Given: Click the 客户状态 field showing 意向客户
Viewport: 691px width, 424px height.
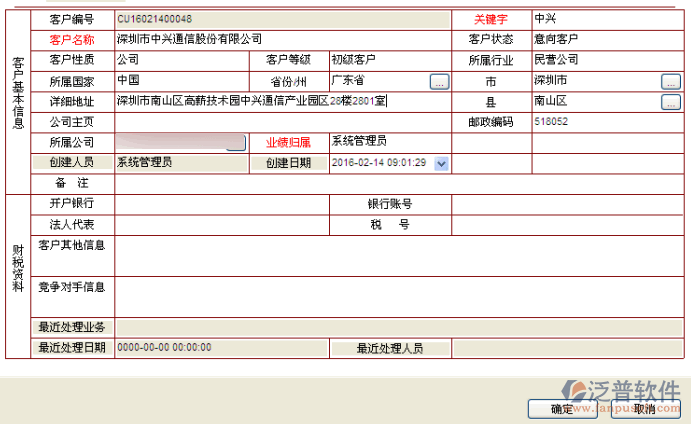Looking at the screenshot, I should 605,40.
